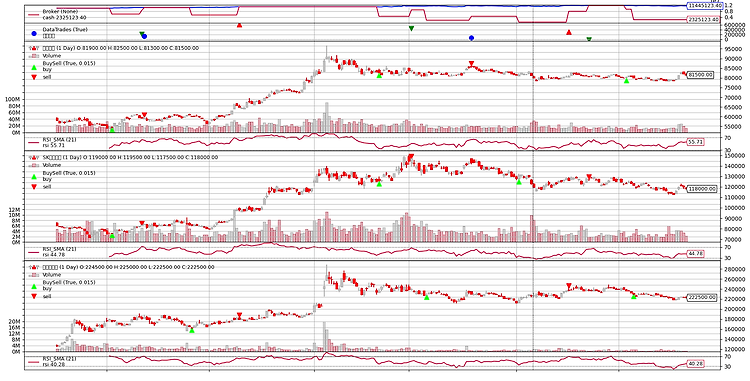
Task: Select the cash 2325123.40 legend entry
Action: pyautogui.click(x=63, y=17)
